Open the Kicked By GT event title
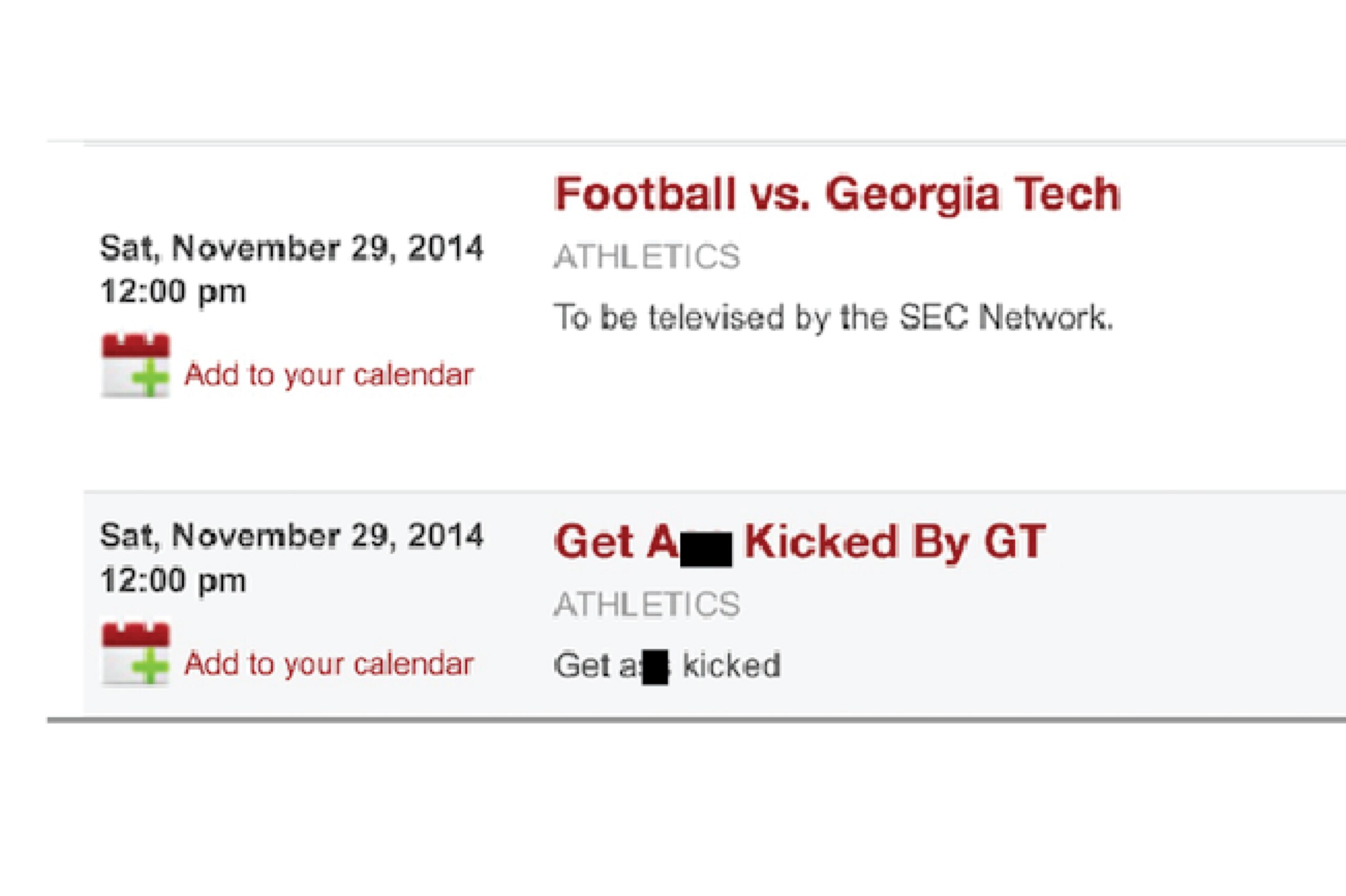Screen dimensions: 1346x896 pyautogui.click(x=800, y=543)
